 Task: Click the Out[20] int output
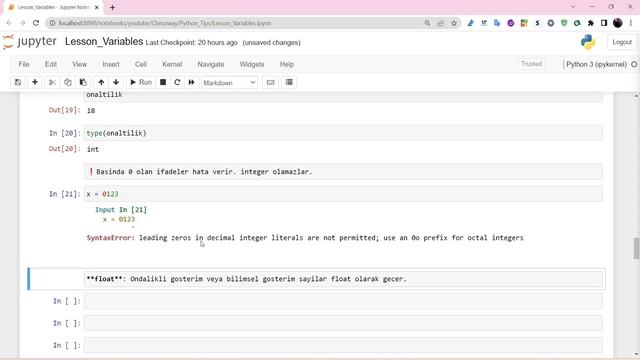pos(93,149)
